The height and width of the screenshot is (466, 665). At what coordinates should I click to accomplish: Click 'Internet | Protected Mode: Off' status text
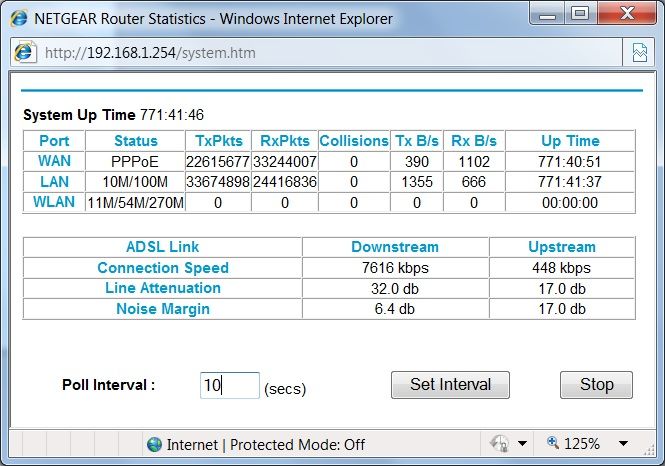coord(266,445)
